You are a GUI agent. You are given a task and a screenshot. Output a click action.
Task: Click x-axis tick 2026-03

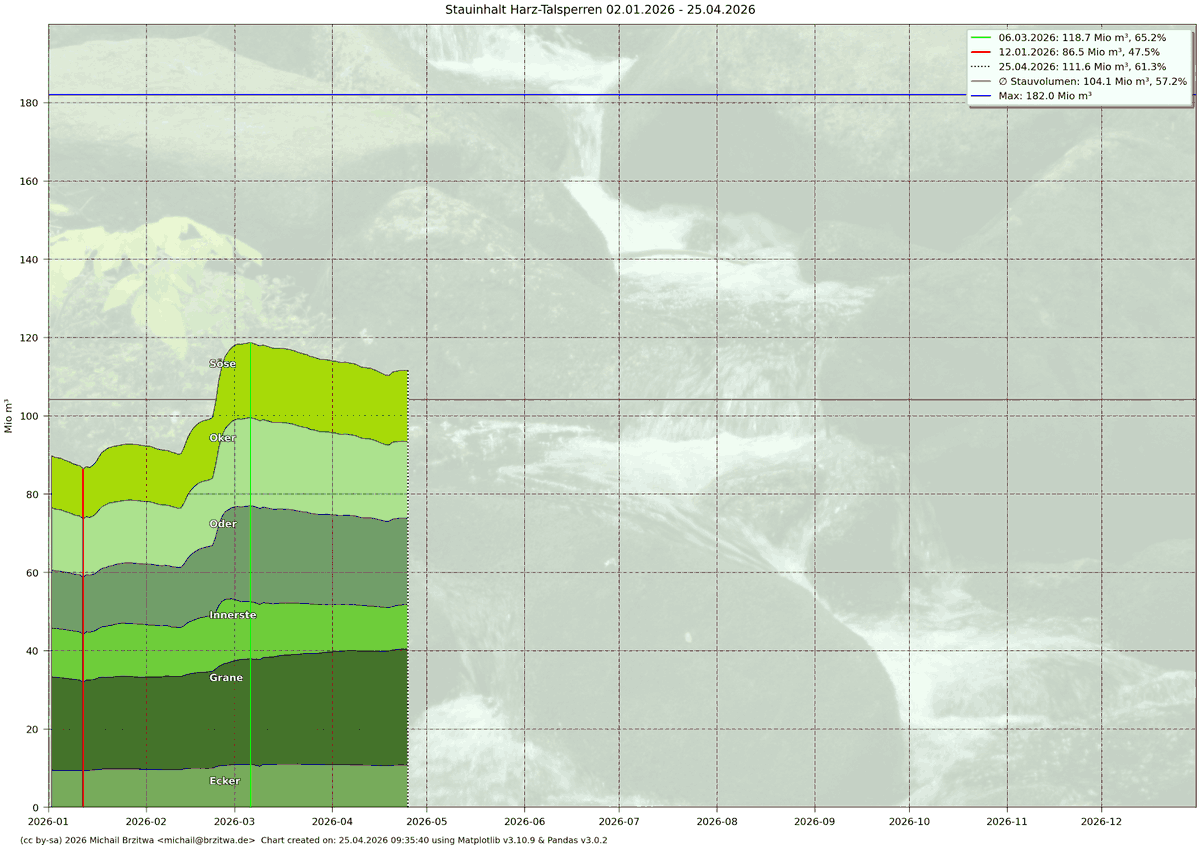point(235,821)
